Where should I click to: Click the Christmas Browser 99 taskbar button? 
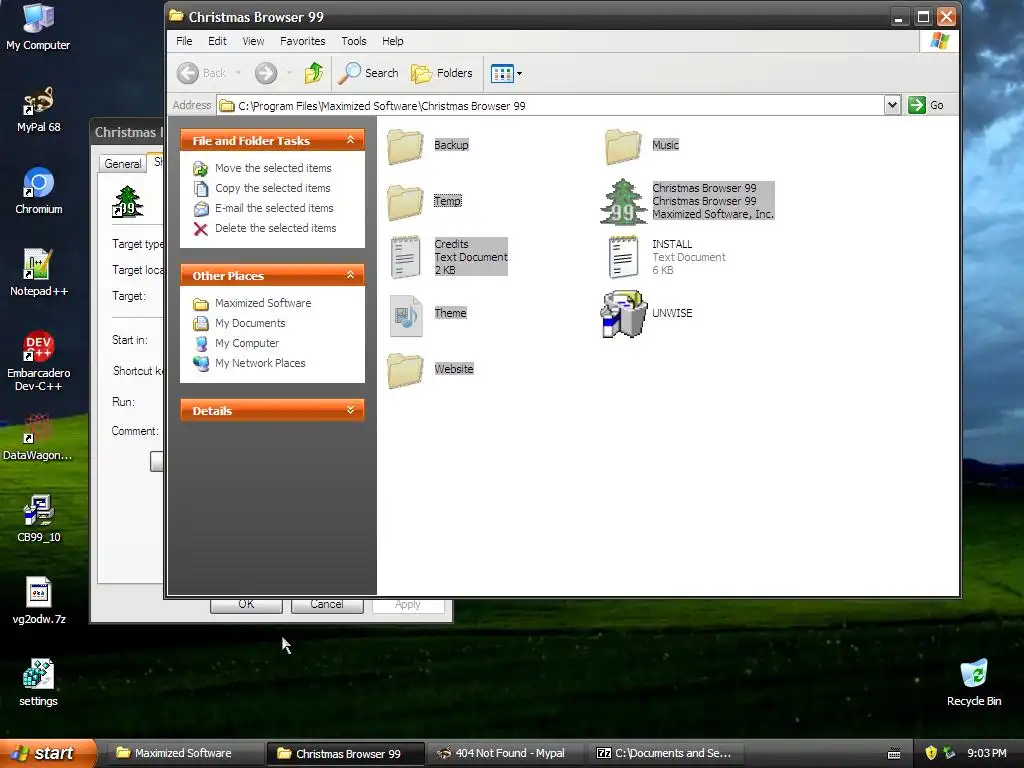(x=345, y=753)
